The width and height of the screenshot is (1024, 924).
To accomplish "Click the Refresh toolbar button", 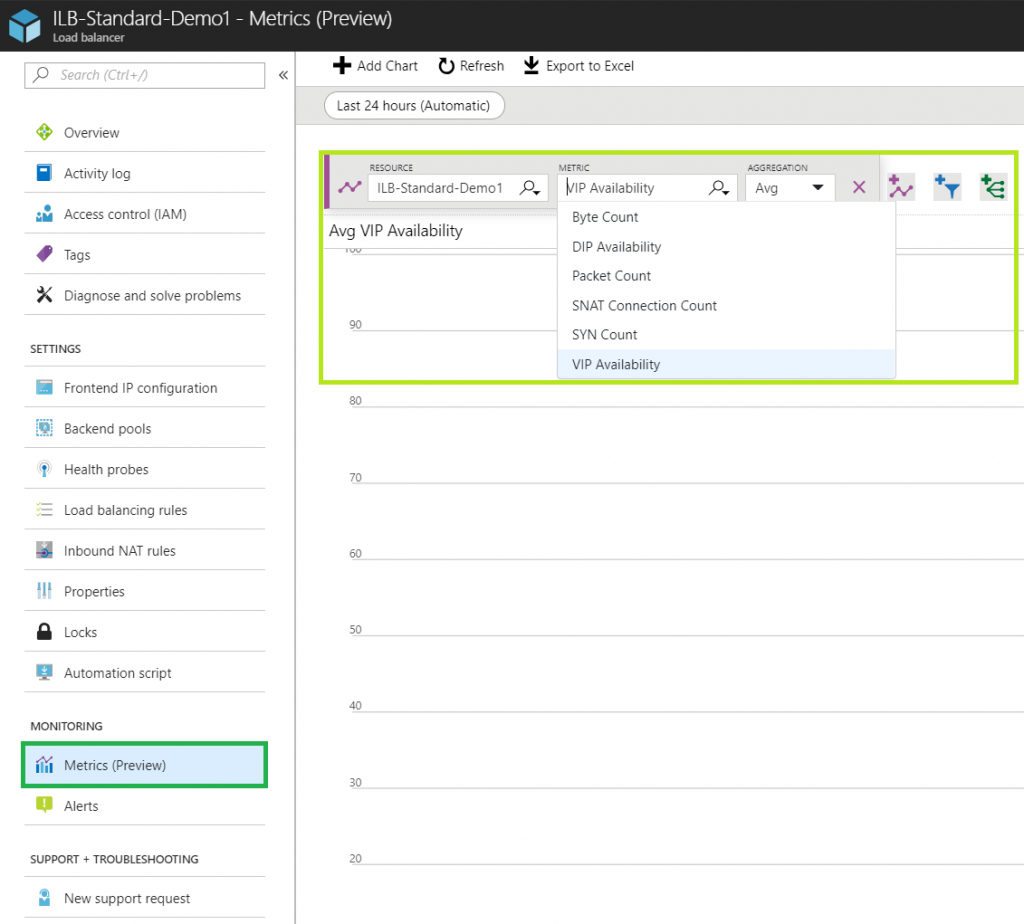I will pos(471,66).
